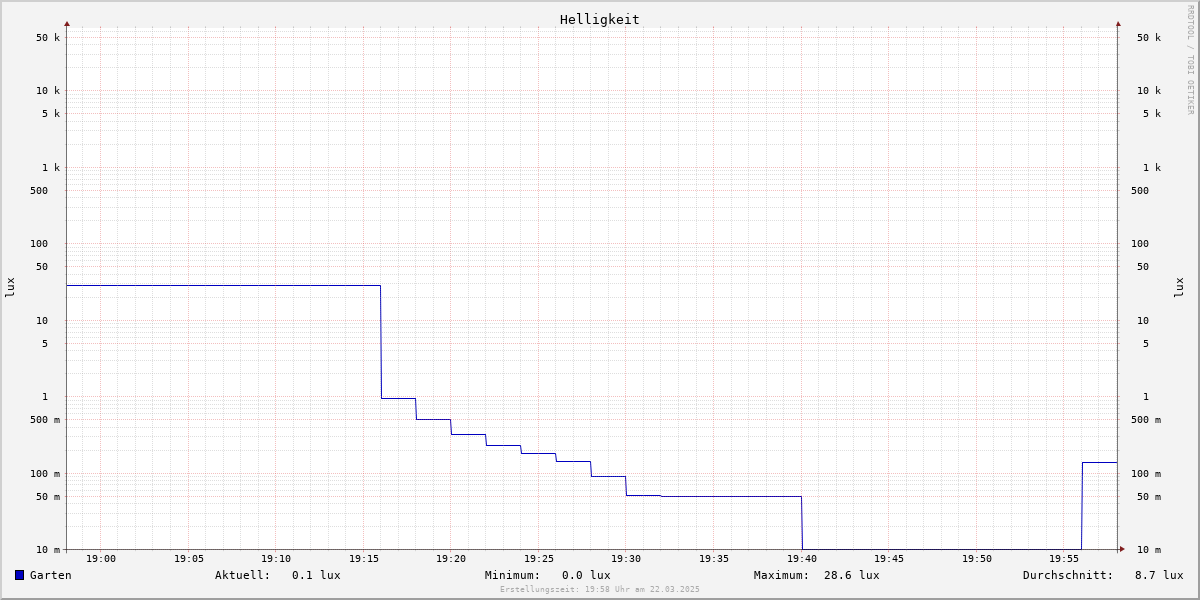1200x600 pixels.
Task: Select "10 k" on the right axis
Action: [1149, 91]
